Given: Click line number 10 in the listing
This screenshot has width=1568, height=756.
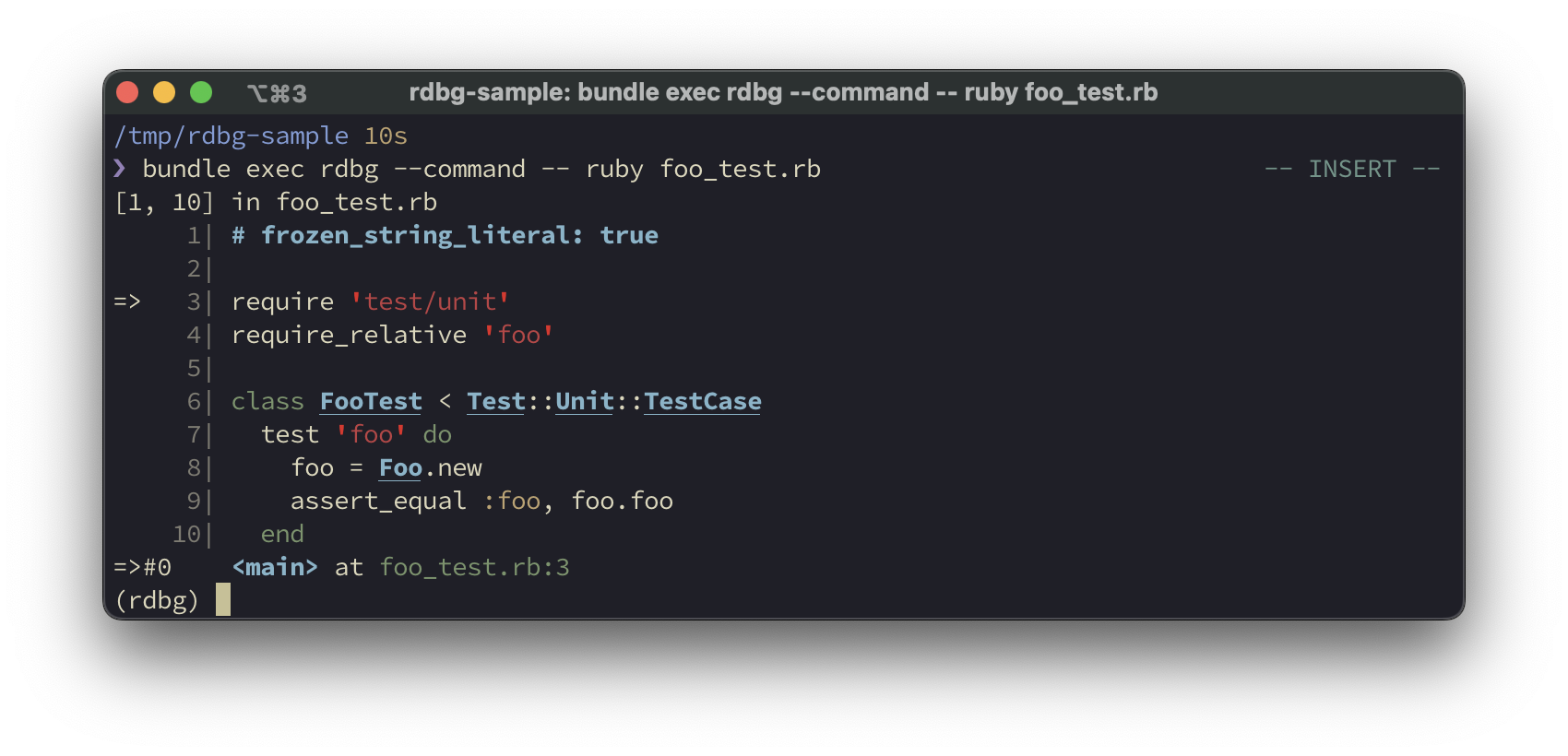Looking at the screenshot, I should [186, 534].
